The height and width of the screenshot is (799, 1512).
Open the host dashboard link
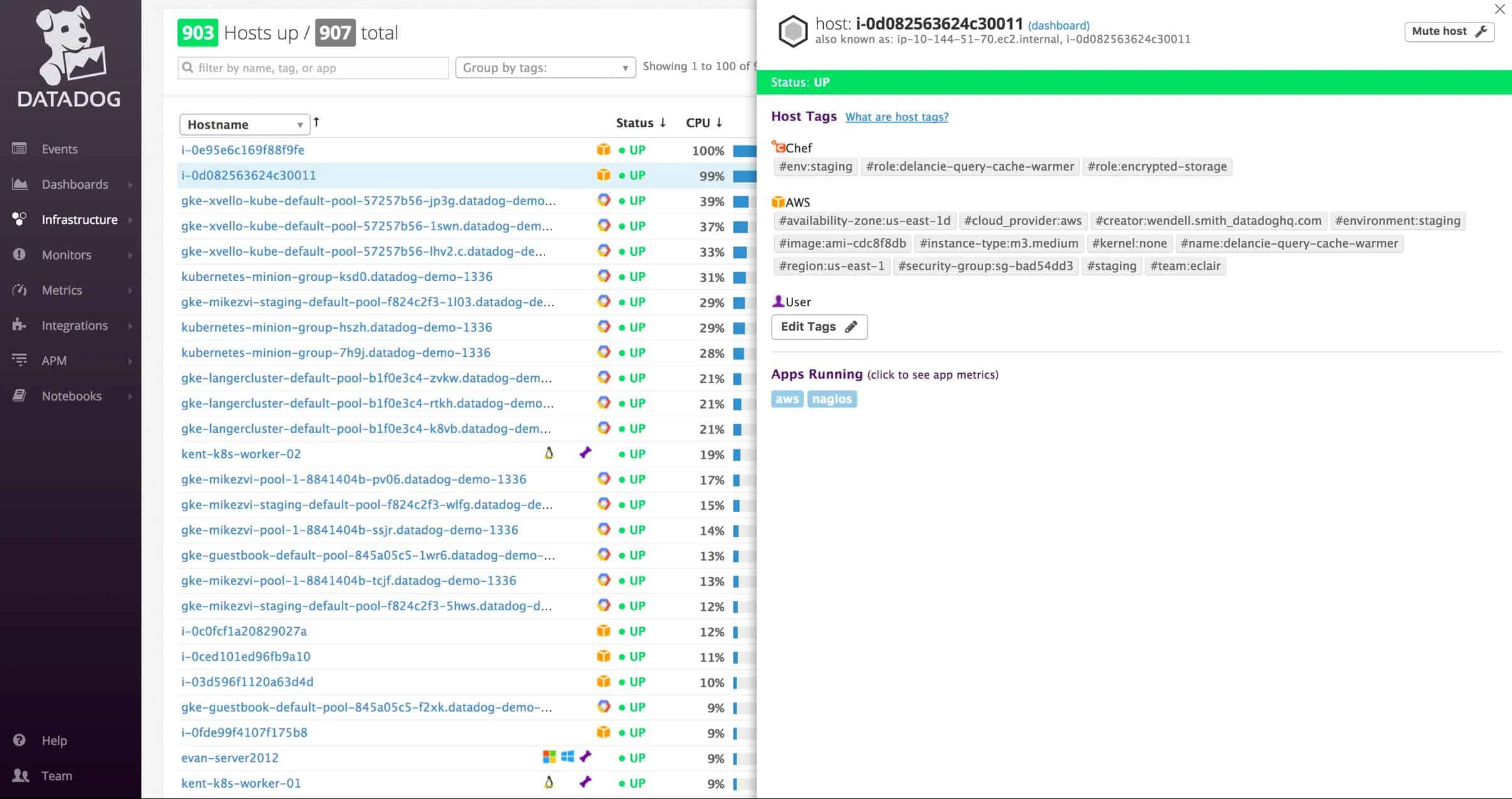[x=1058, y=26]
